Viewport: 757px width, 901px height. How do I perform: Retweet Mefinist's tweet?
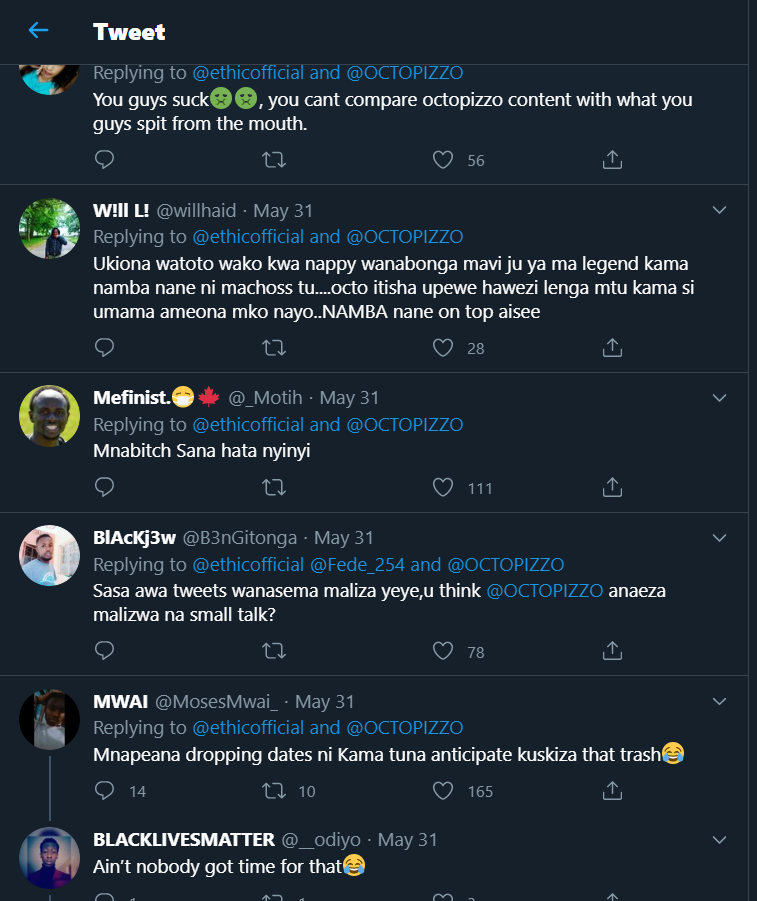click(x=273, y=487)
